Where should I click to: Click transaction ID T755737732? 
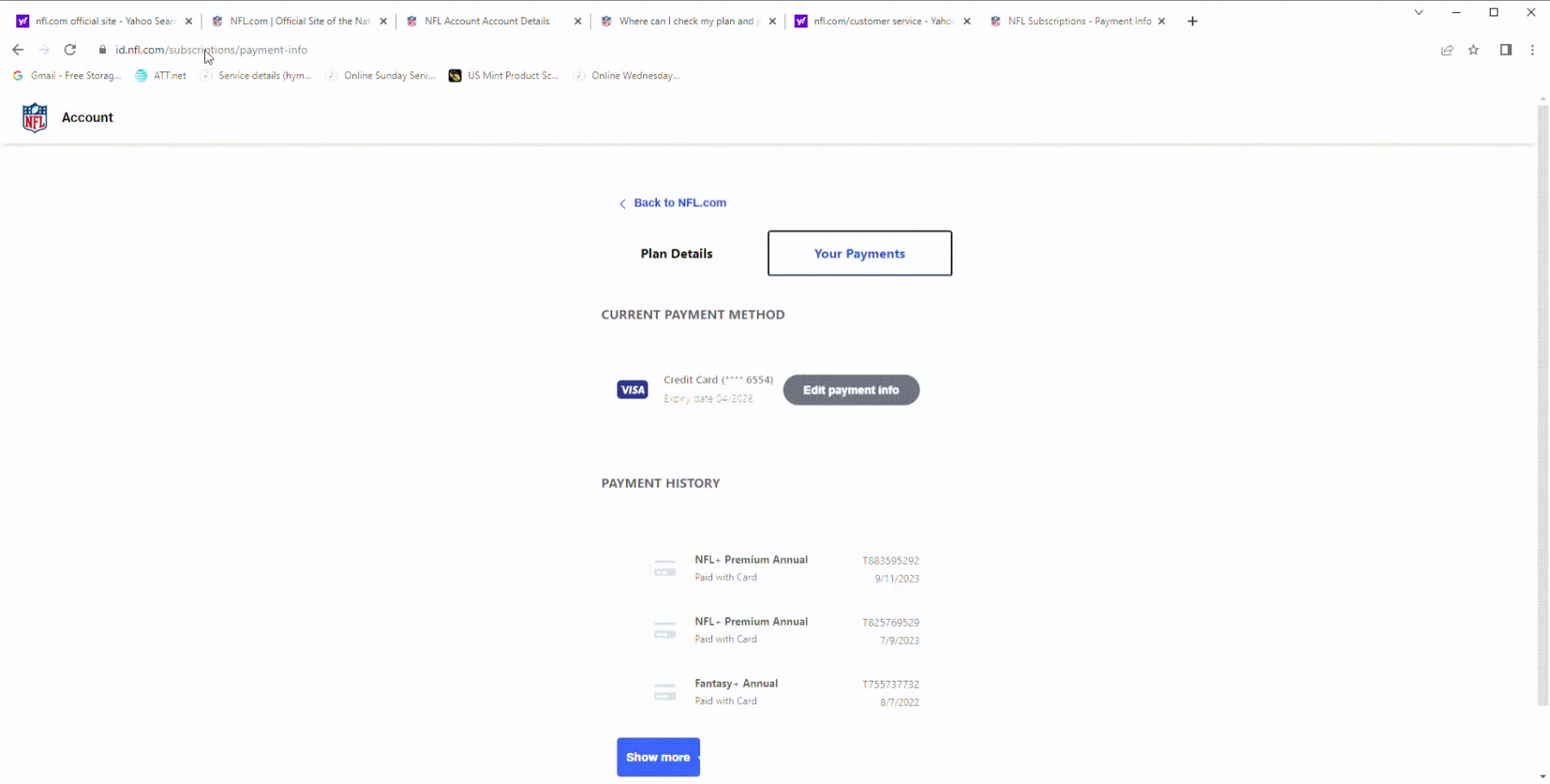(x=890, y=684)
